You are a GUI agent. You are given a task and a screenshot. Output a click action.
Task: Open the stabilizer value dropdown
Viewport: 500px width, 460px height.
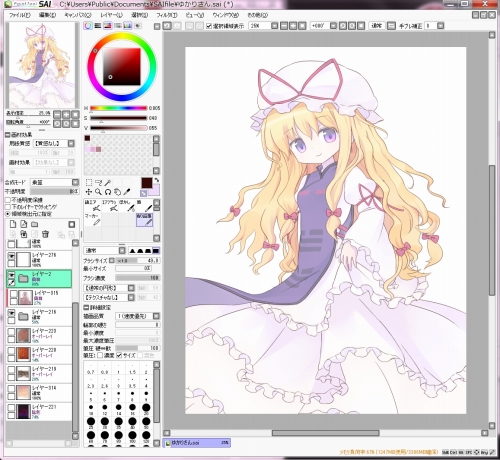point(440,26)
